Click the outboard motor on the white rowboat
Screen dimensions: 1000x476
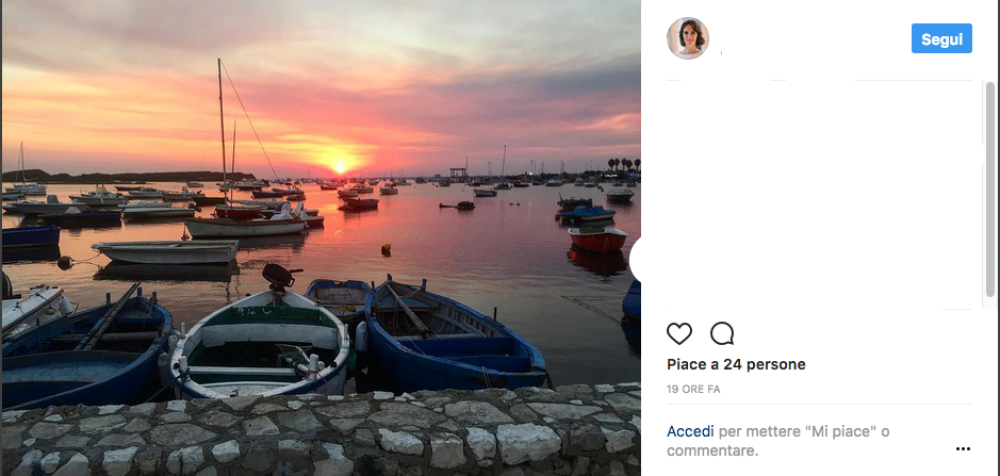(x=279, y=275)
